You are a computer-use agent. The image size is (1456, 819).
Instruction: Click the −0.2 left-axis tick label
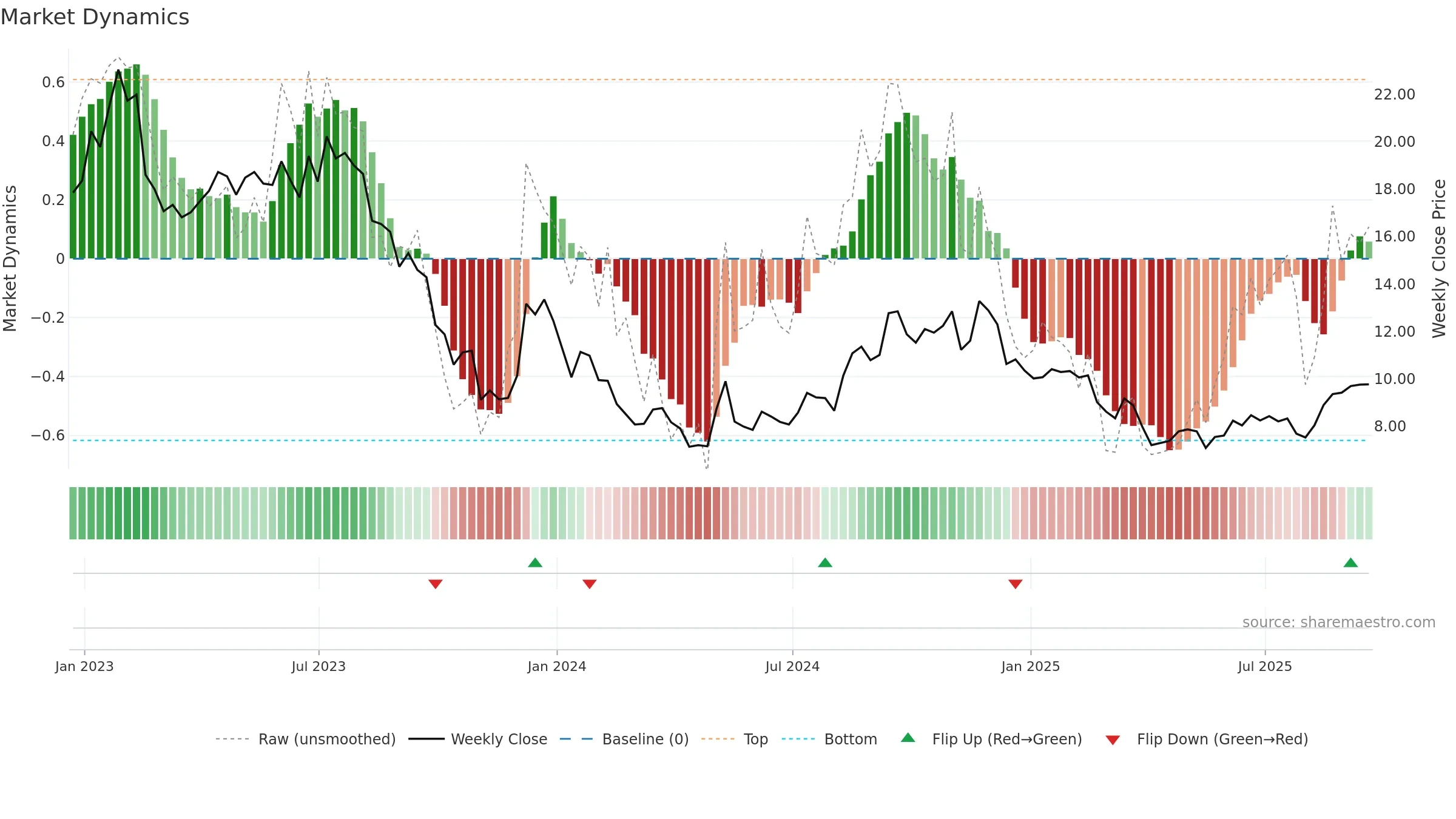(48, 318)
